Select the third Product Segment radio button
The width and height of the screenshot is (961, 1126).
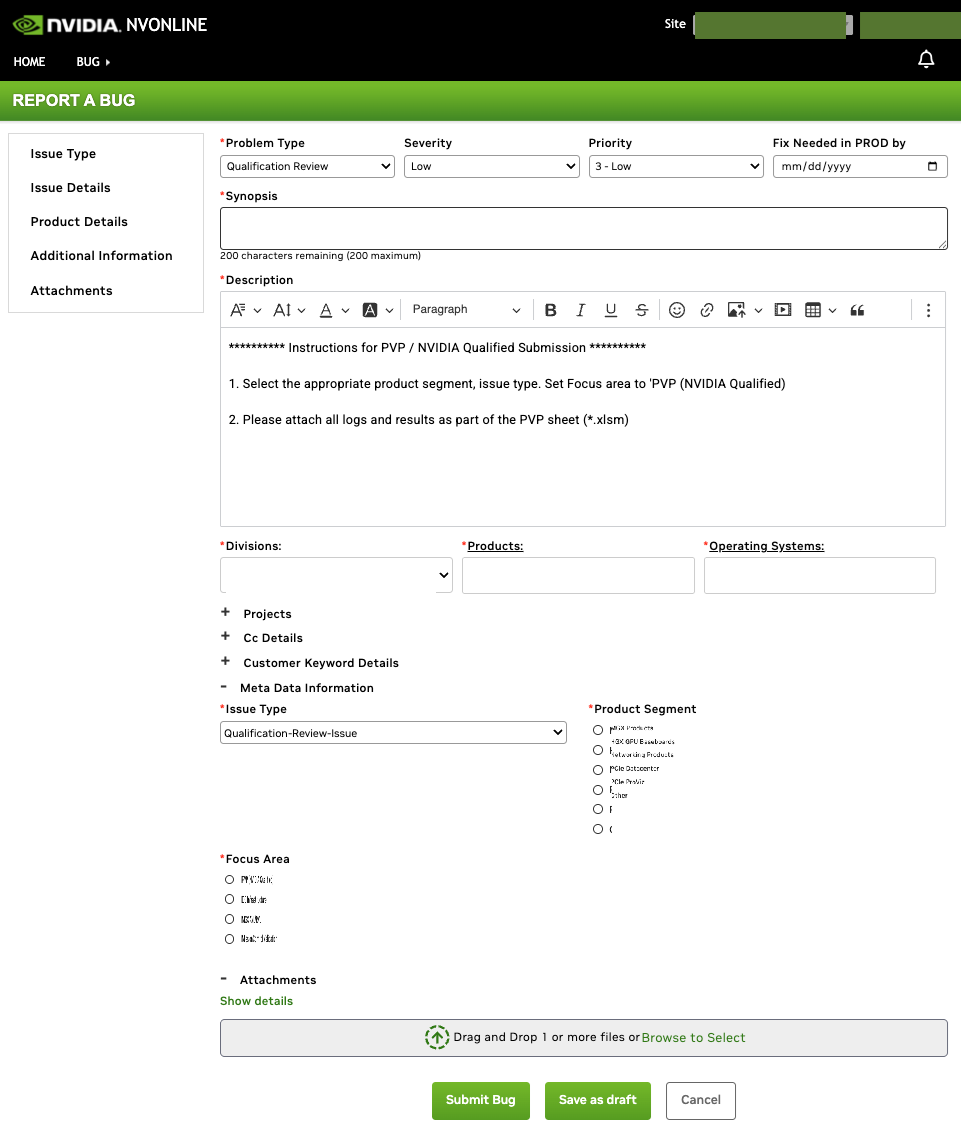[x=598, y=770]
